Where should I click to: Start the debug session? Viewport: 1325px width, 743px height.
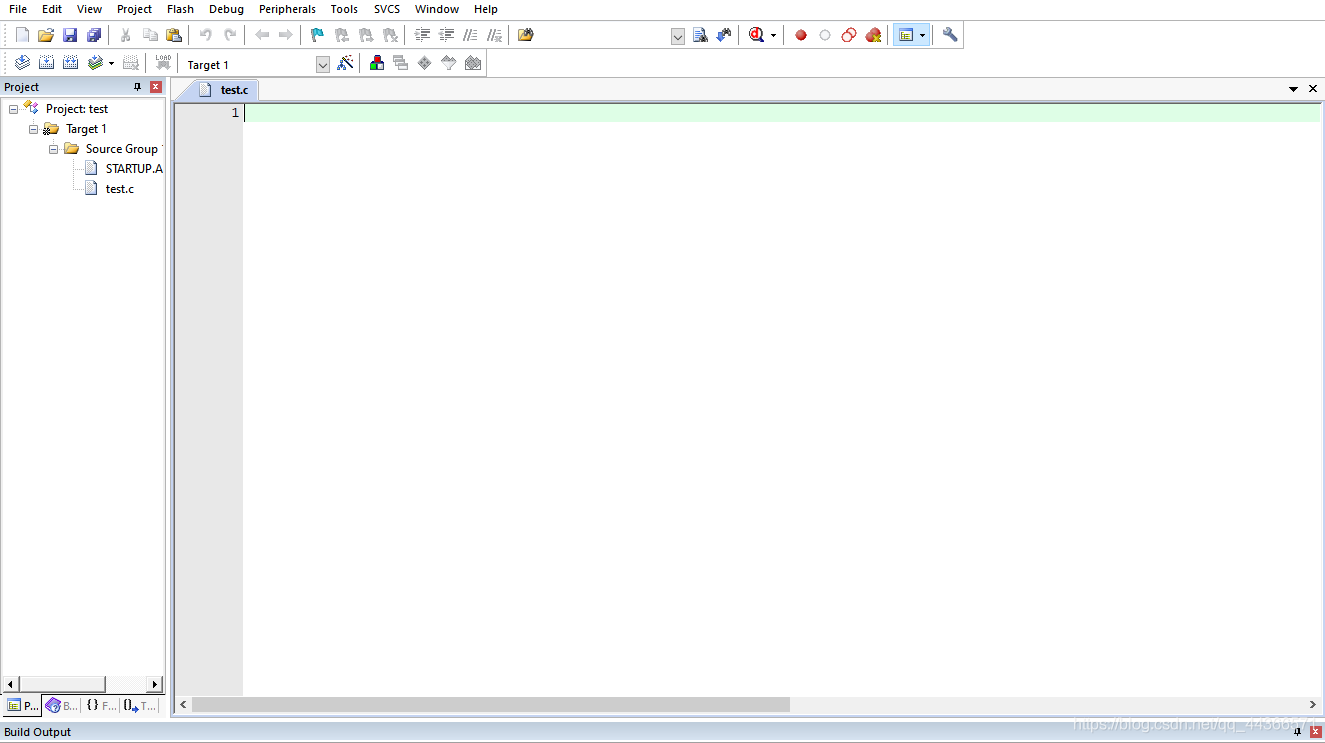pyautogui.click(x=757, y=35)
